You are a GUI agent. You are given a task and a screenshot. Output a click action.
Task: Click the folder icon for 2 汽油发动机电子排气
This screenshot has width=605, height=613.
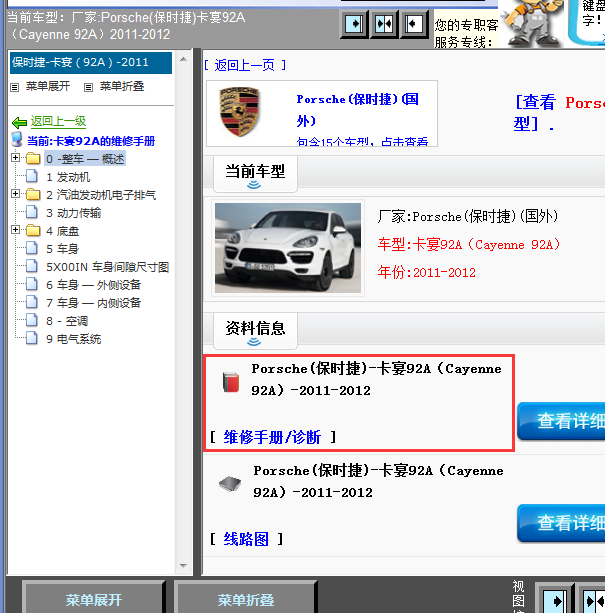pyautogui.click(x=33, y=194)
